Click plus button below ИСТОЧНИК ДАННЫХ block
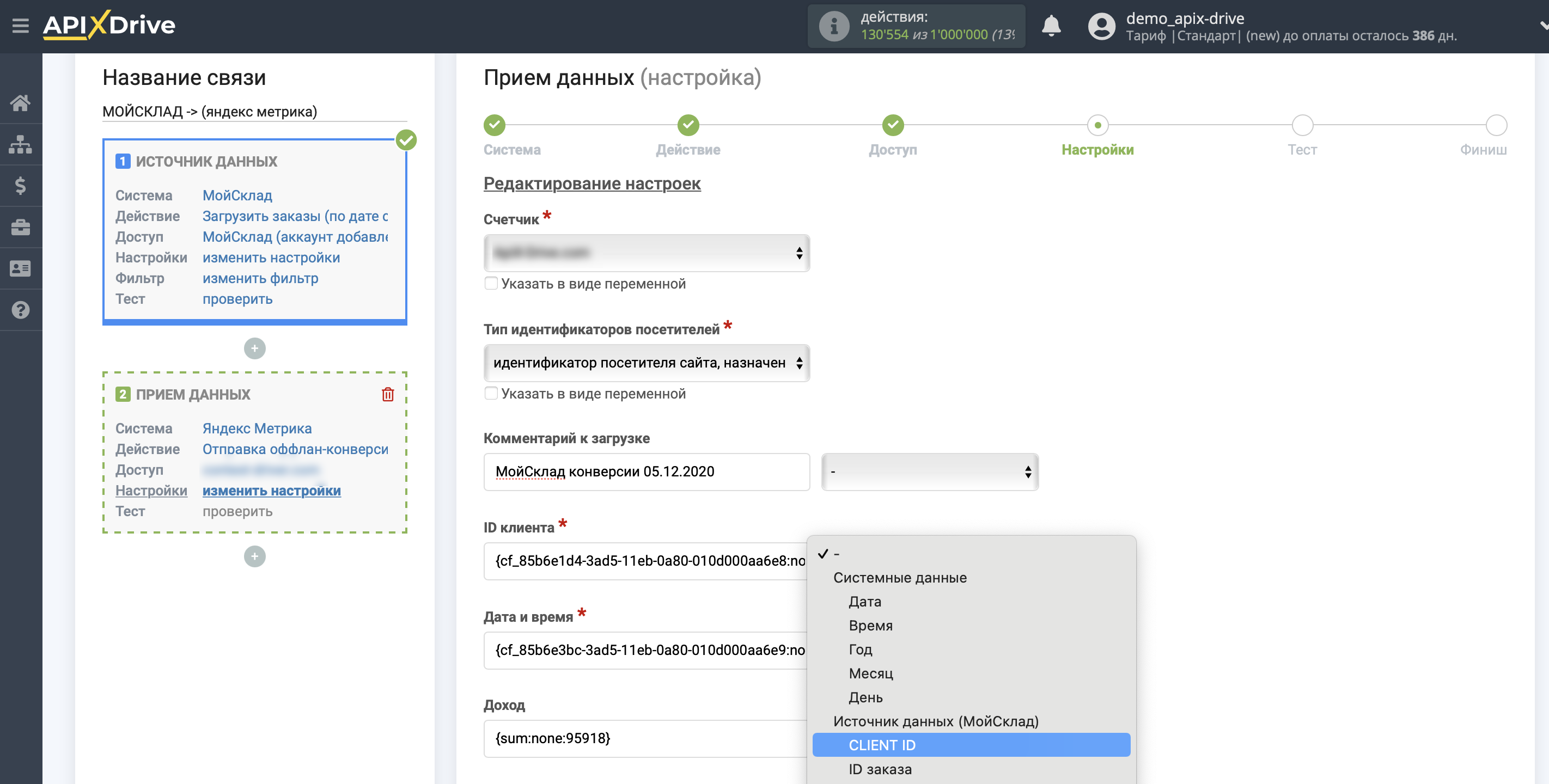 point(254,348)
